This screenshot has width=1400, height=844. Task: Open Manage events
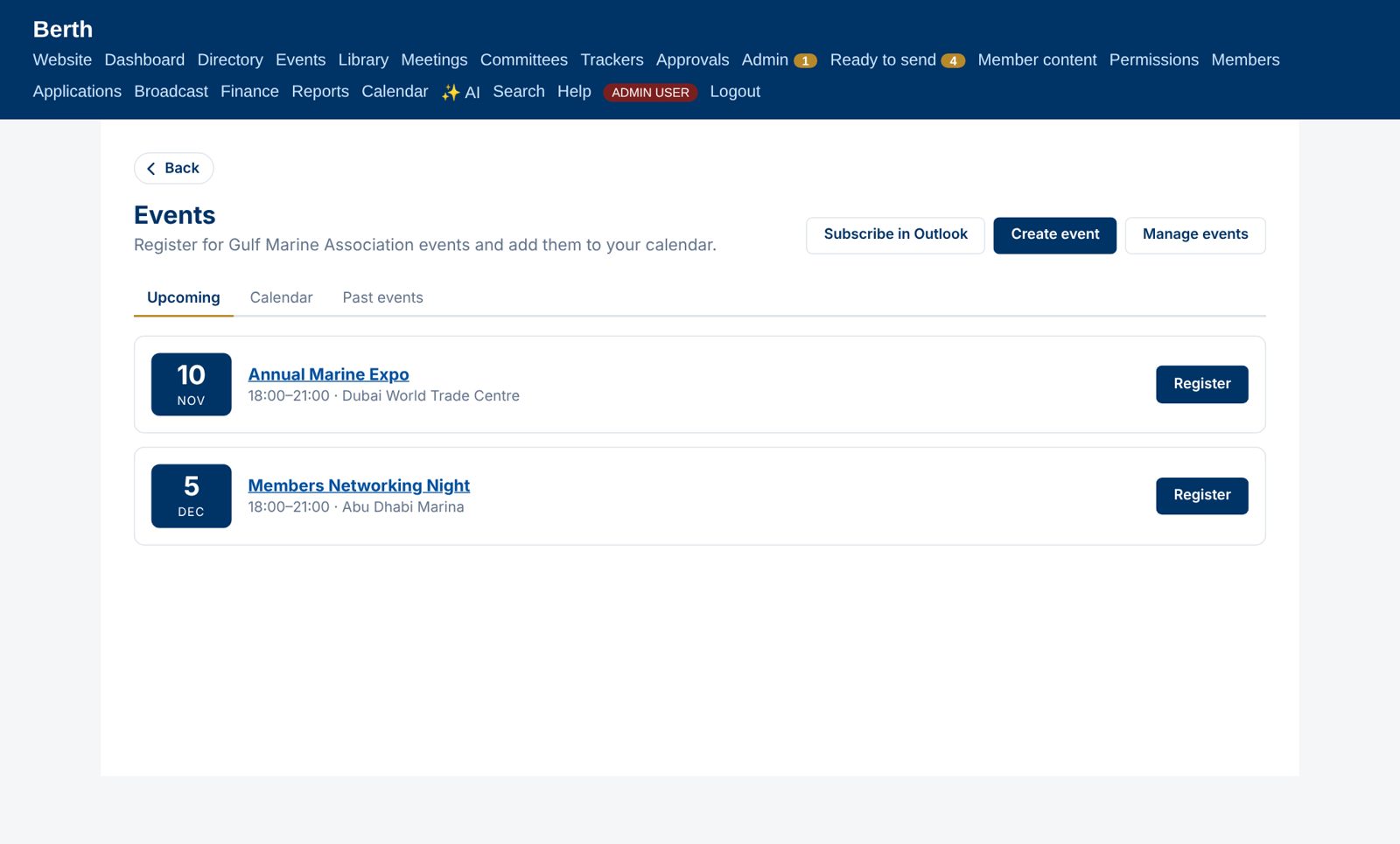1195,234
